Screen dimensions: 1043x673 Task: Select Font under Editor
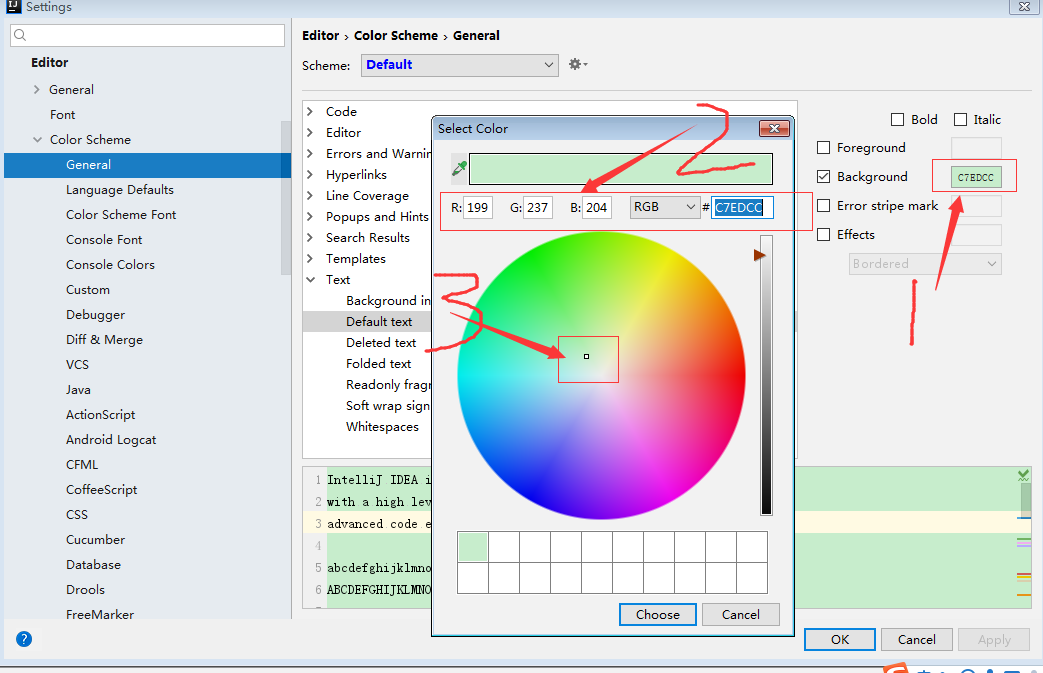(63, 114)
